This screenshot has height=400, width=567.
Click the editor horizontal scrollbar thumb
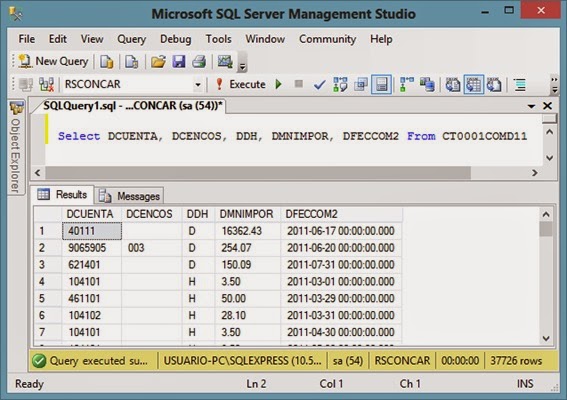[x=258, y=173]
